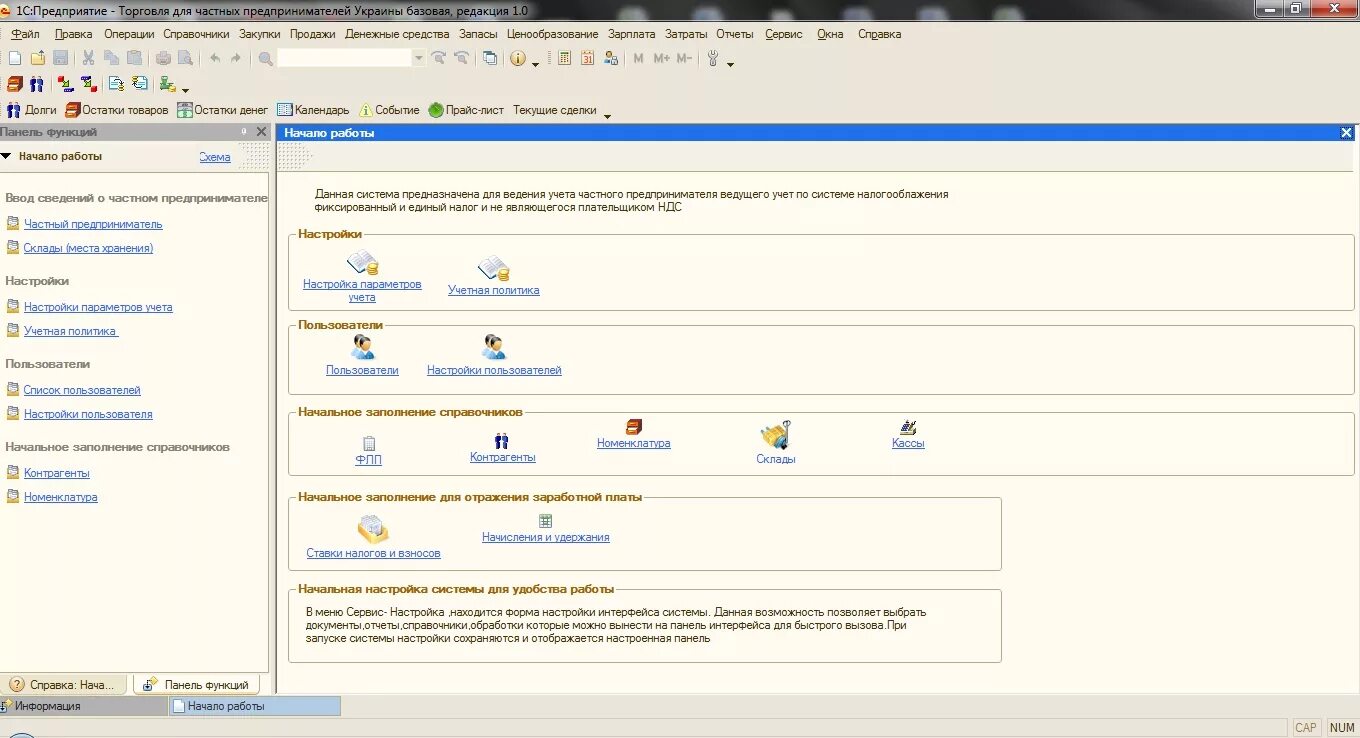Click the Paste clipboard icon
Screen dimensions: 1360x738
coord(134,58)
